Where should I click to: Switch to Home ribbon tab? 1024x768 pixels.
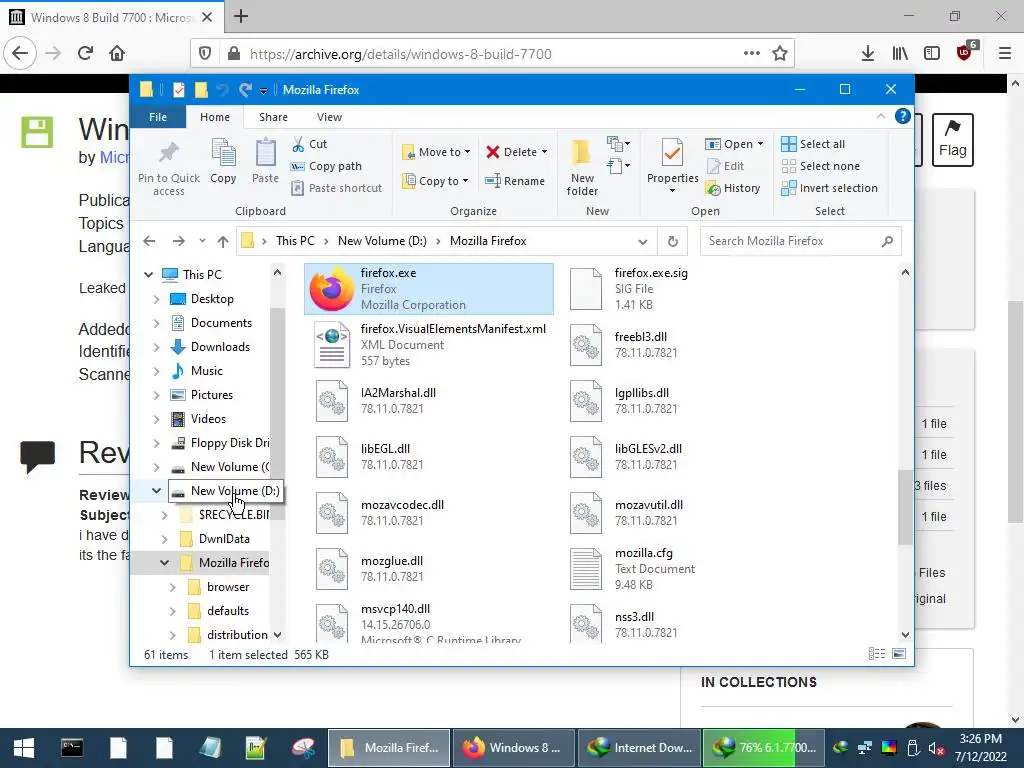coord(215,117)
